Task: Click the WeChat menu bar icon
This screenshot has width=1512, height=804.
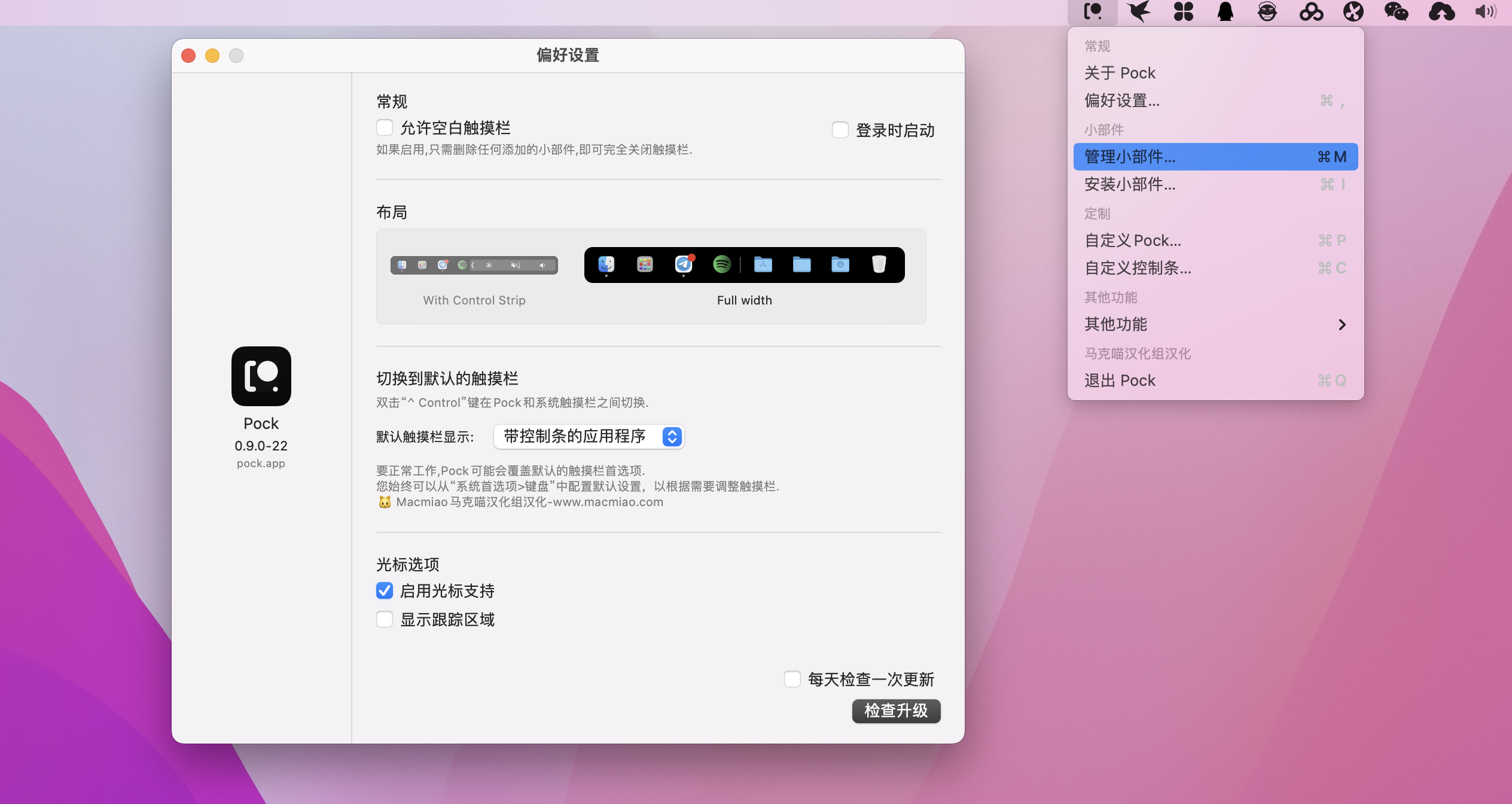Action: [x=1397, y=11]
